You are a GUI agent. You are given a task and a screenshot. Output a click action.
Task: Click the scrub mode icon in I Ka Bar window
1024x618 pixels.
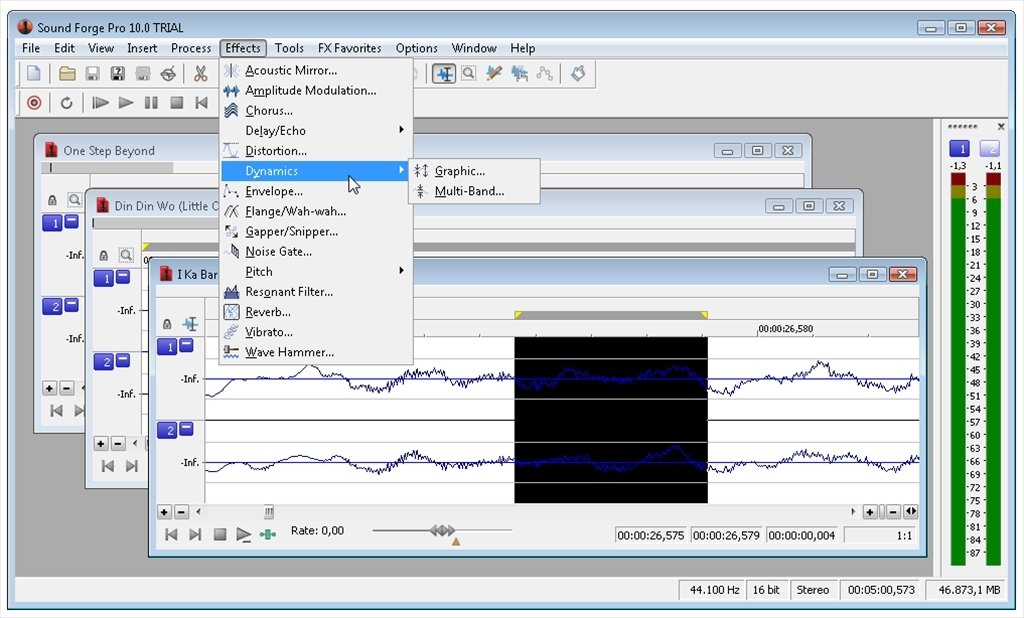coord(268,534)
